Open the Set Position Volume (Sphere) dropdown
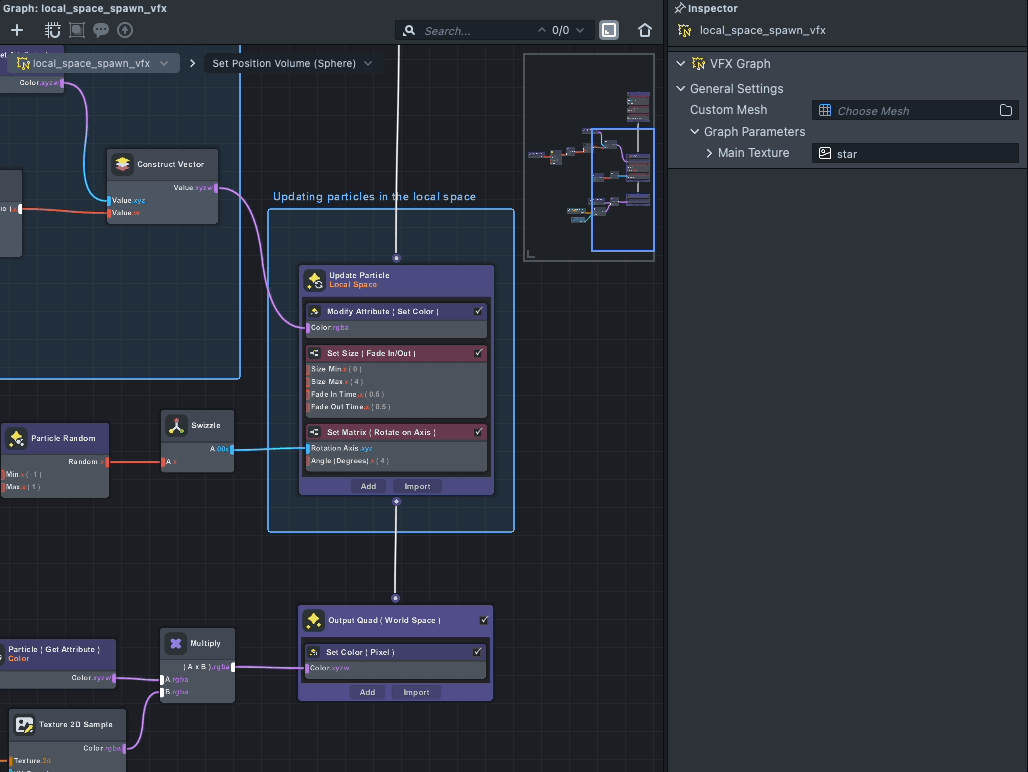This screenshot has width=1028, height=772. click(x=368, y=63)
